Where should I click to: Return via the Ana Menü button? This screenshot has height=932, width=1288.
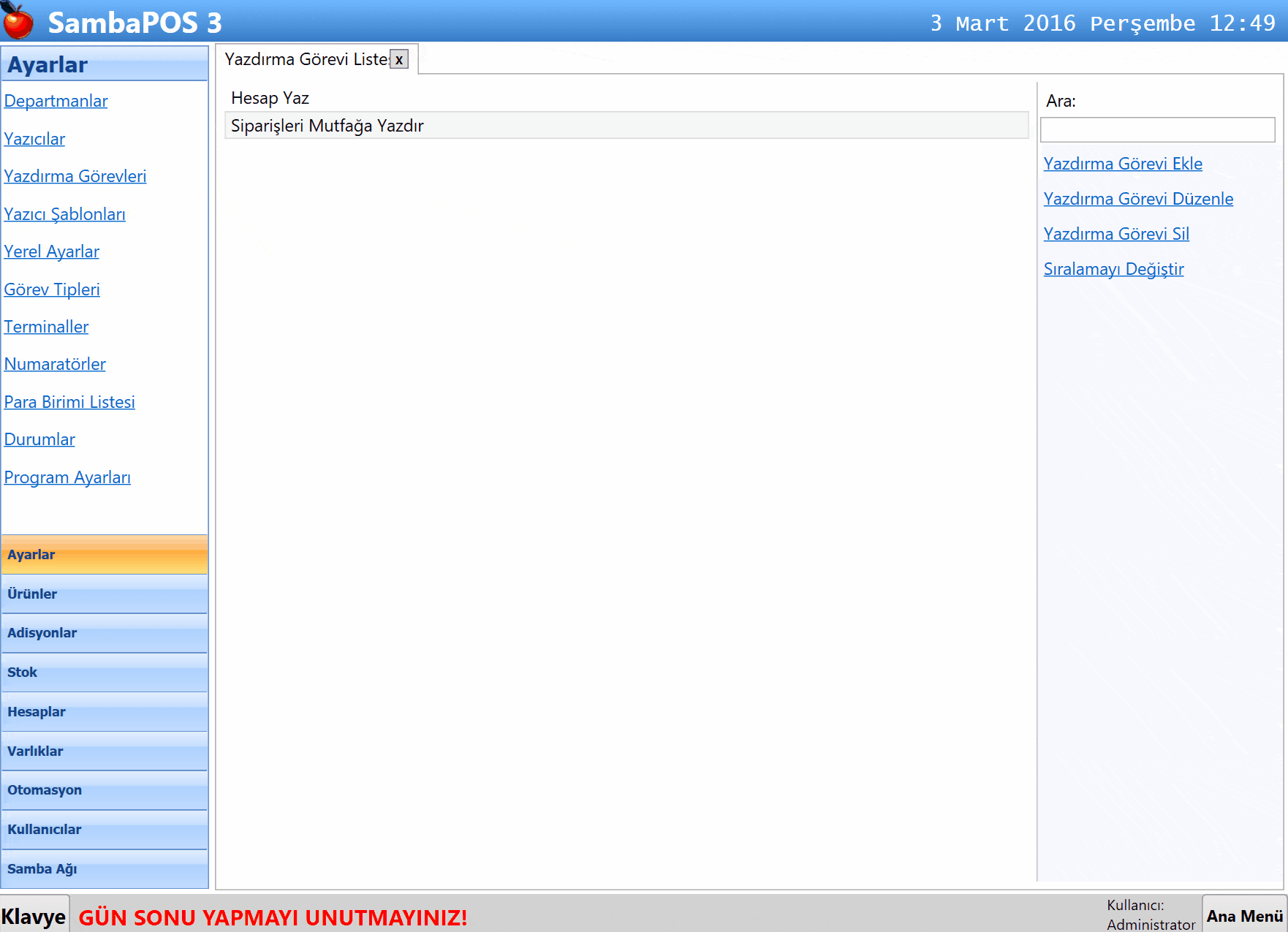click(x=1243, y=916)
